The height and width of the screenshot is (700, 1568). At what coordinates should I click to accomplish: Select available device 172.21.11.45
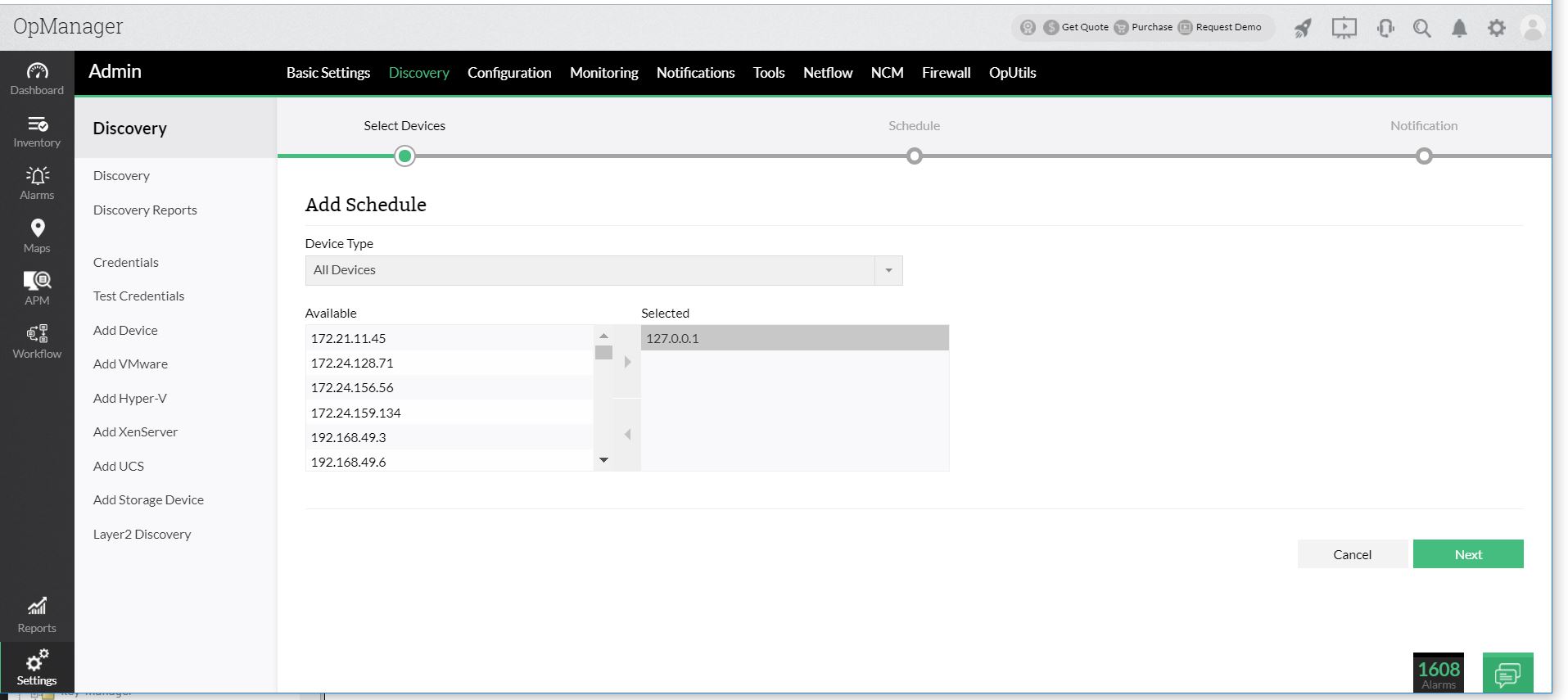pos(450,338)
